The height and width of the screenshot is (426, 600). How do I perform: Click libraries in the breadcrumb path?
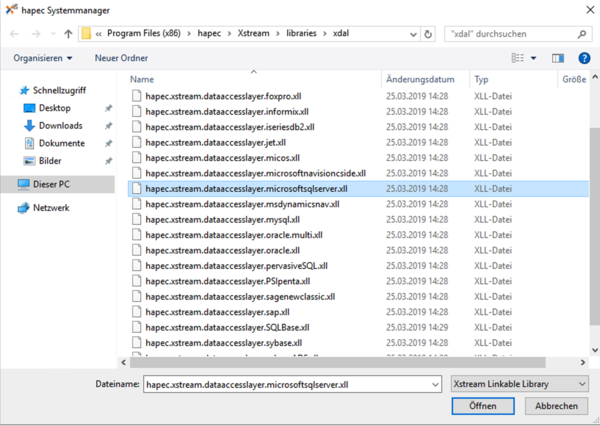click(301, 33)
